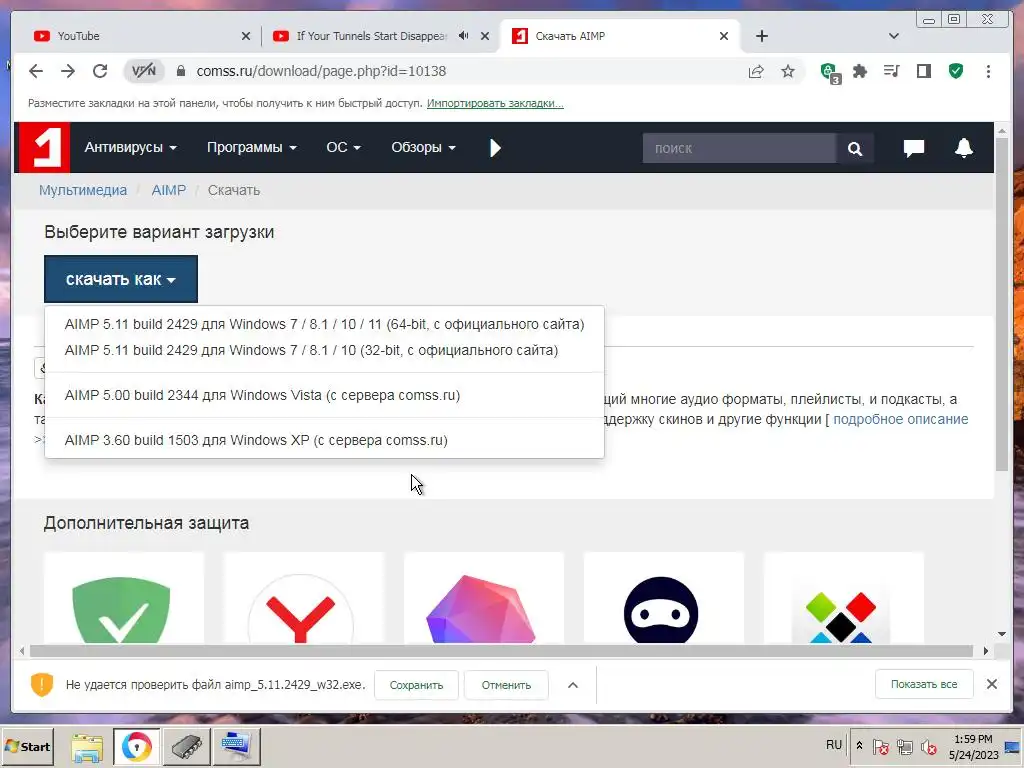Open the Мультимедиа breadcrumb link
This screenshot has width=1024, height=768.
(x=83, y=190)
